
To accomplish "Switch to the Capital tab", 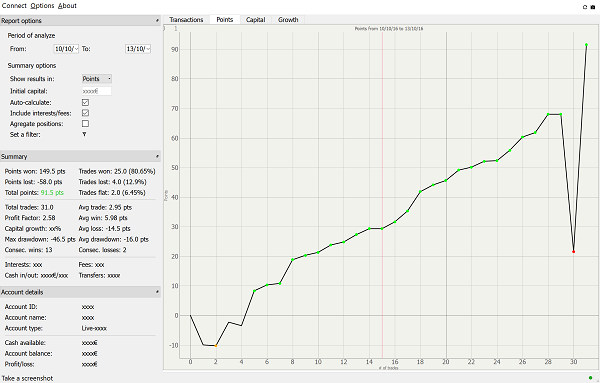I will coord(256,20).
